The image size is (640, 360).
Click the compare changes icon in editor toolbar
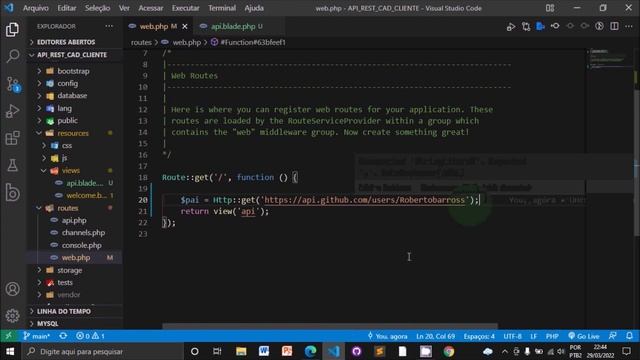526,27
